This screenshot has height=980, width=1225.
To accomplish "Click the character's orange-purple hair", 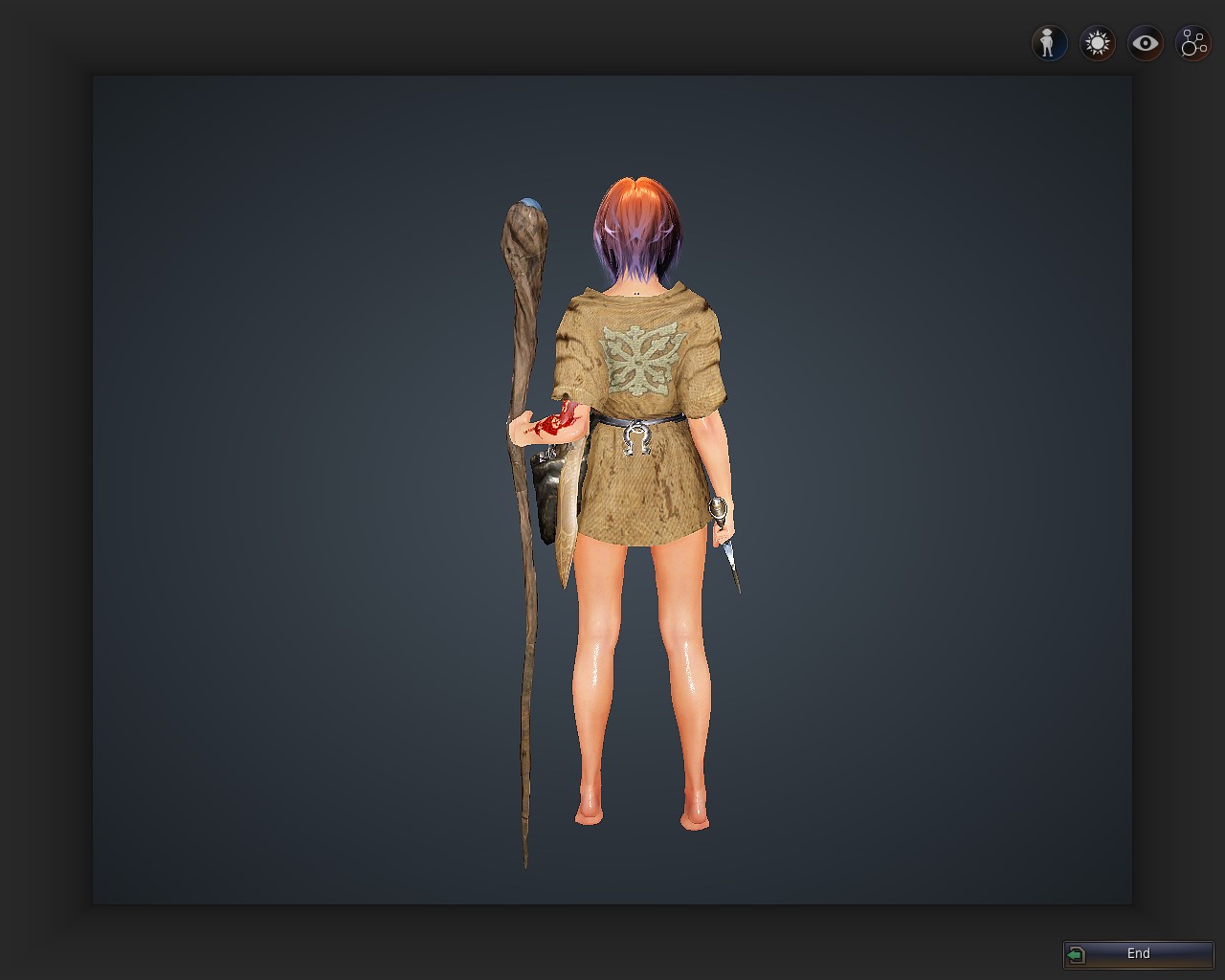I will [x=637, y=225].
